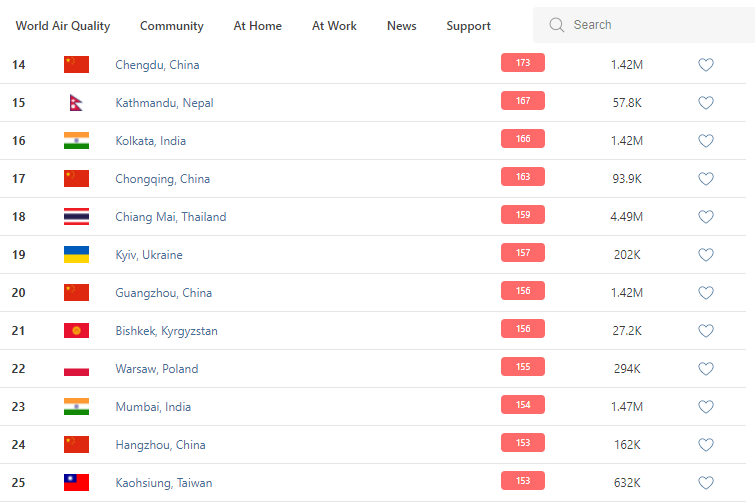Select the Mumbai, India link
The image size is (755, 503).
153,407
